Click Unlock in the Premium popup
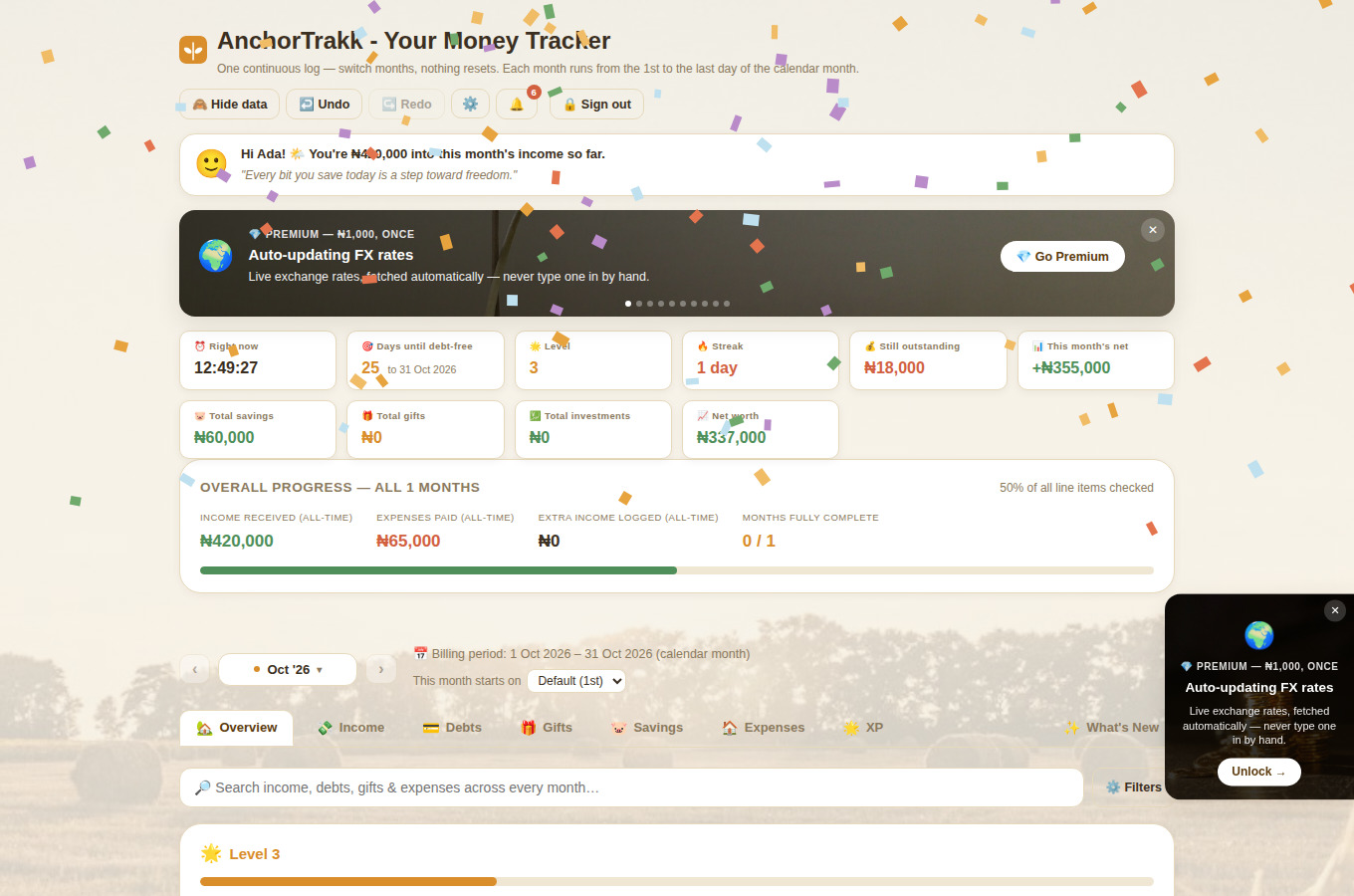 [x=1258, y=772]
